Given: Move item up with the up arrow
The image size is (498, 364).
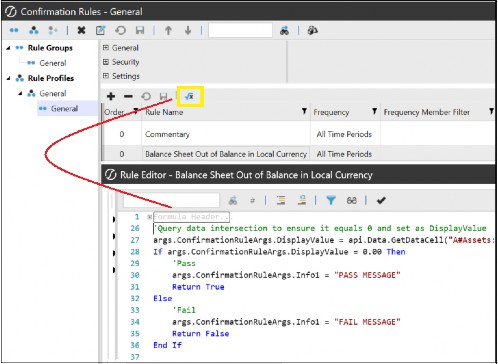Looking at the screenshot, I should tap(168, 31).
